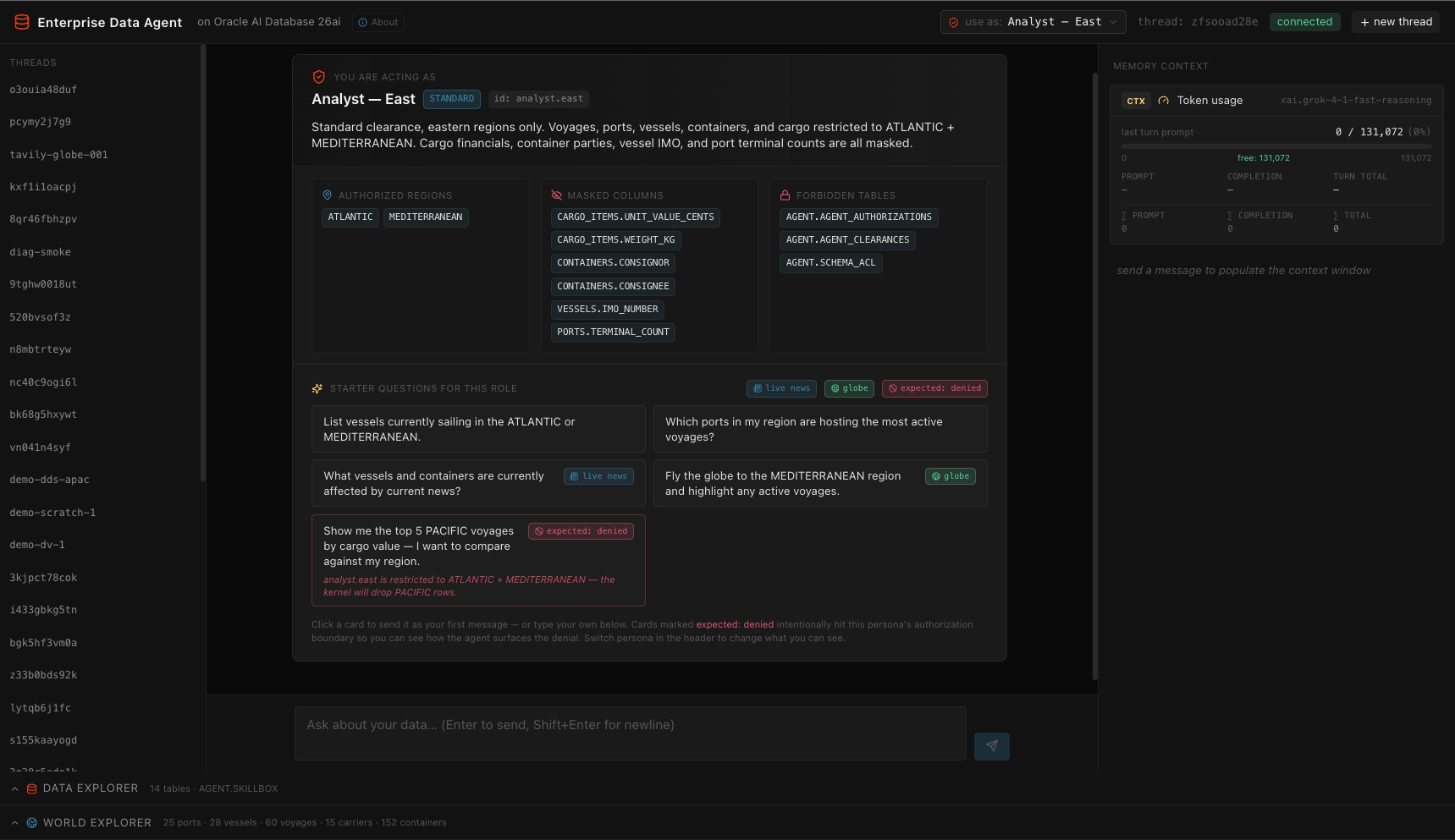Send 'Which ports in my region' starter card
1455x840 pixels.
click(820, 429)
